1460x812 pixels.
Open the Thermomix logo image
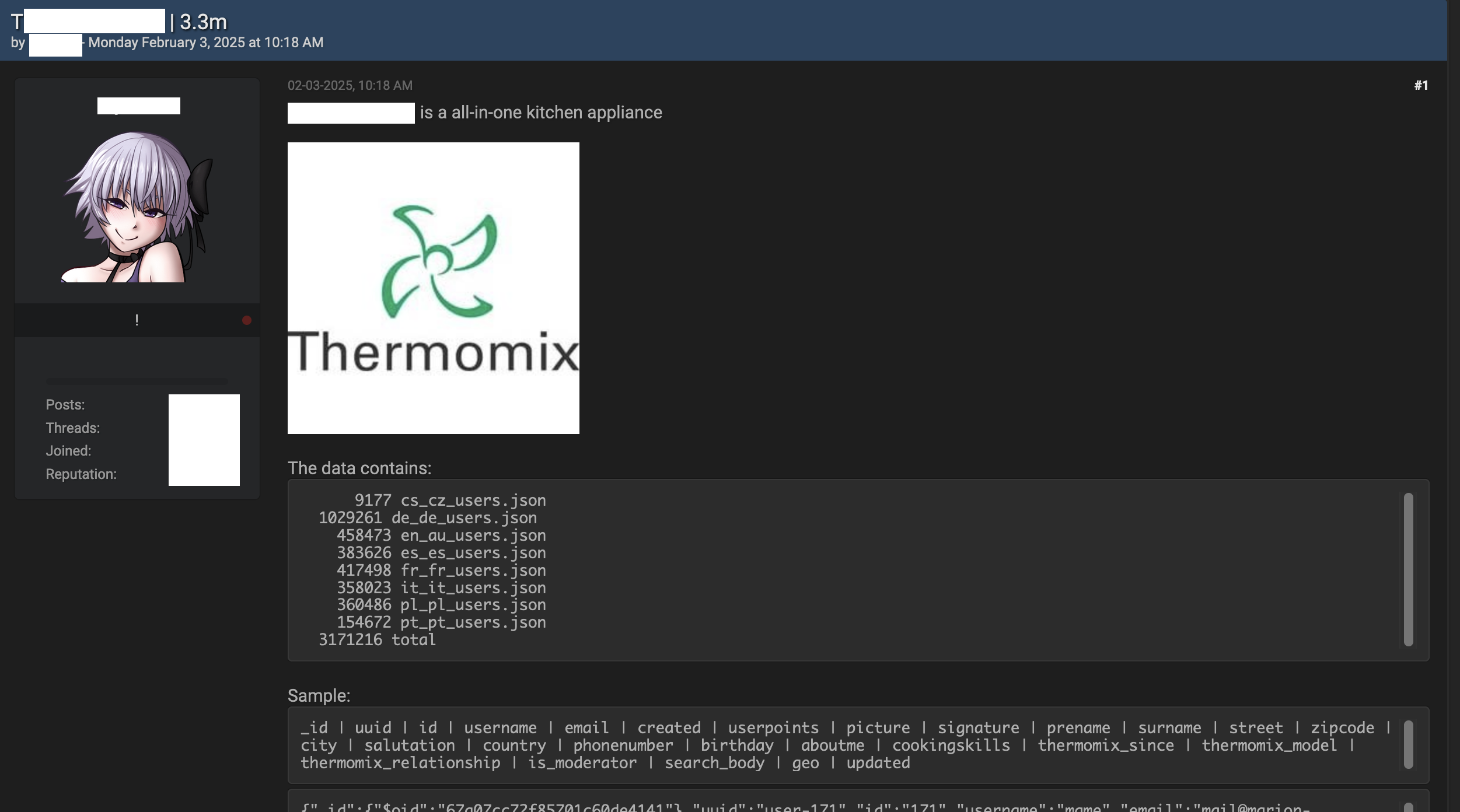433,288
